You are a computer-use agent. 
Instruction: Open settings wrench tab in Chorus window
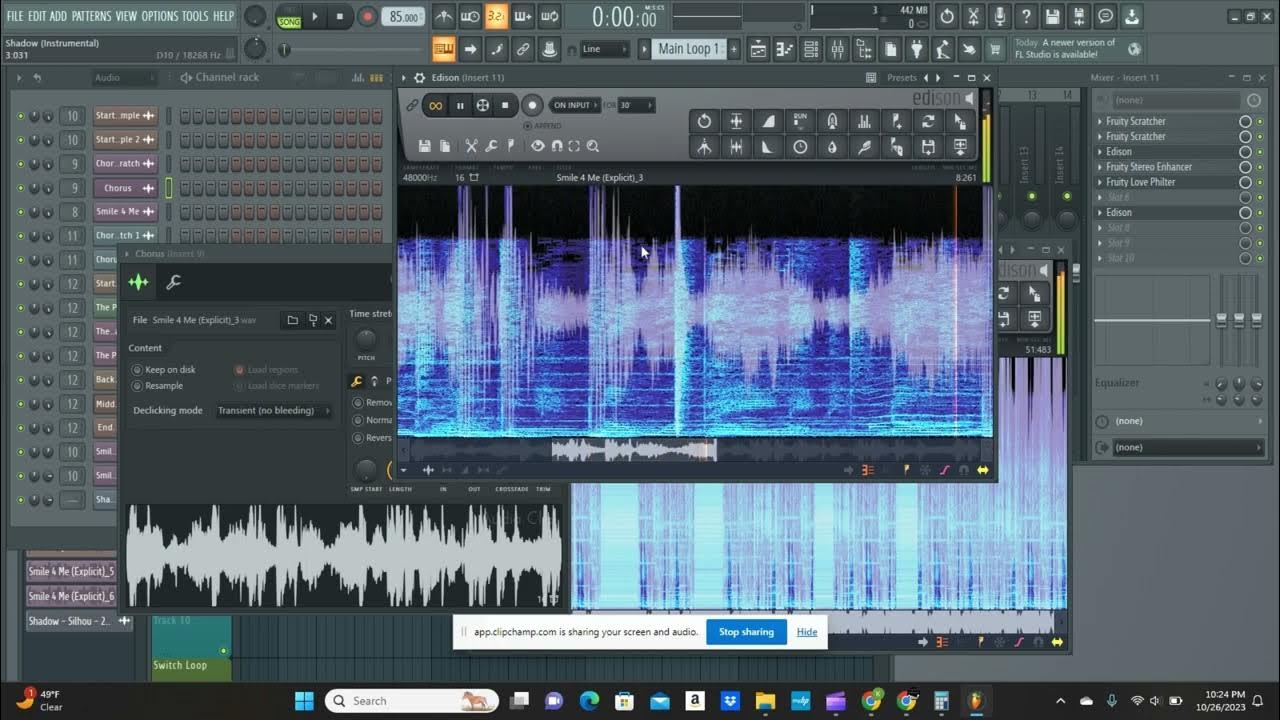pos(173,283)
